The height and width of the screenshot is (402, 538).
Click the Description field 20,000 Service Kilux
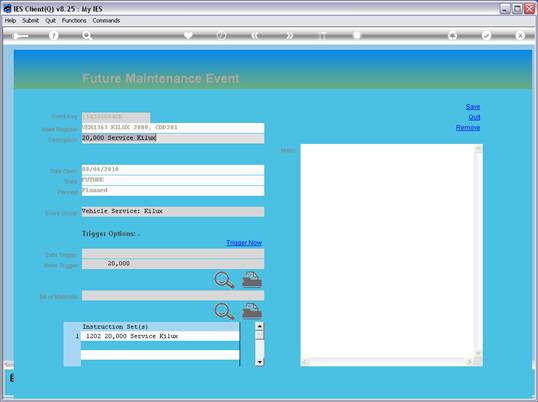coord(173,138)
